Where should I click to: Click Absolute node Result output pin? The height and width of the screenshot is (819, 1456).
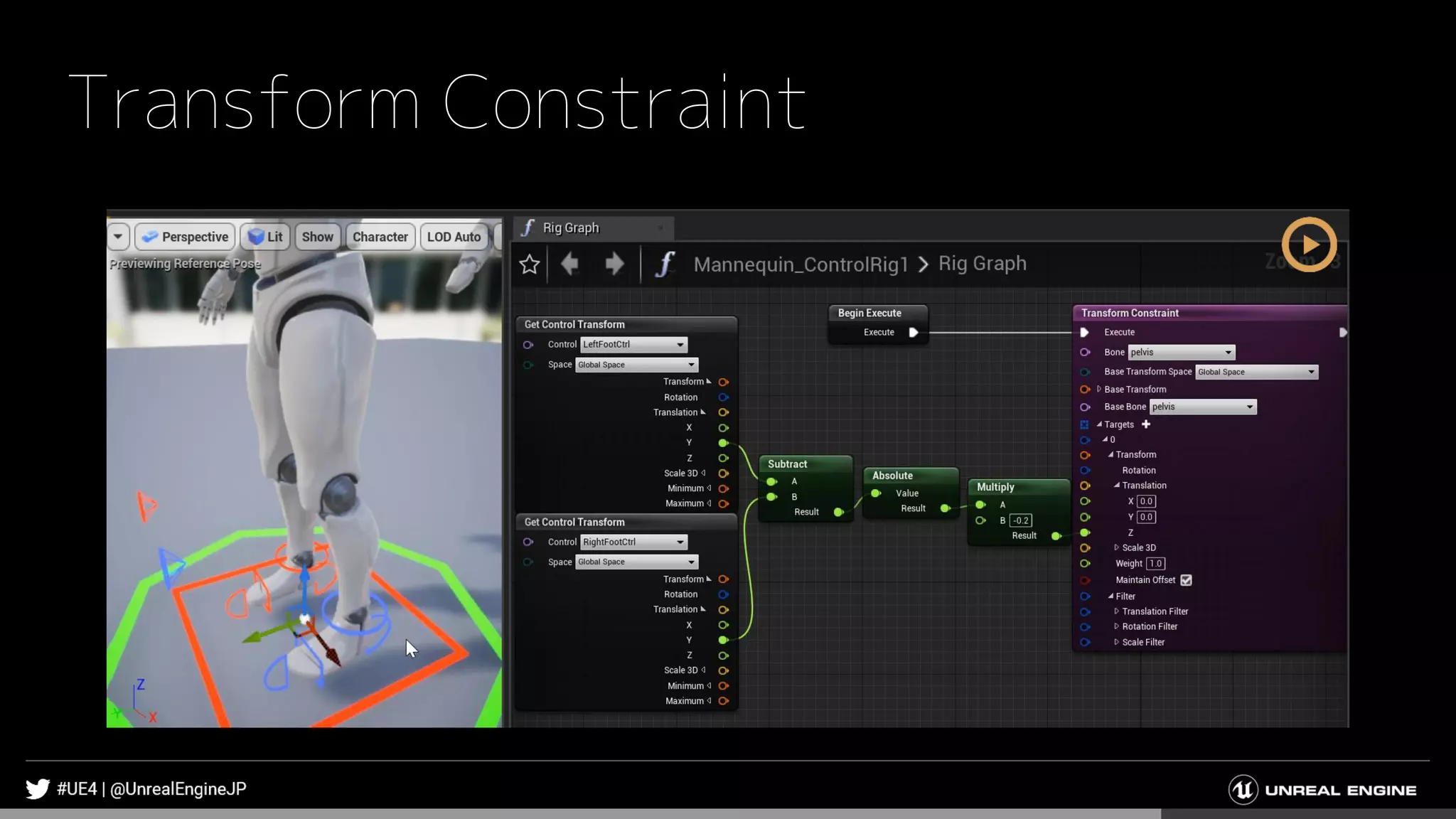click(x=945, y=508)
